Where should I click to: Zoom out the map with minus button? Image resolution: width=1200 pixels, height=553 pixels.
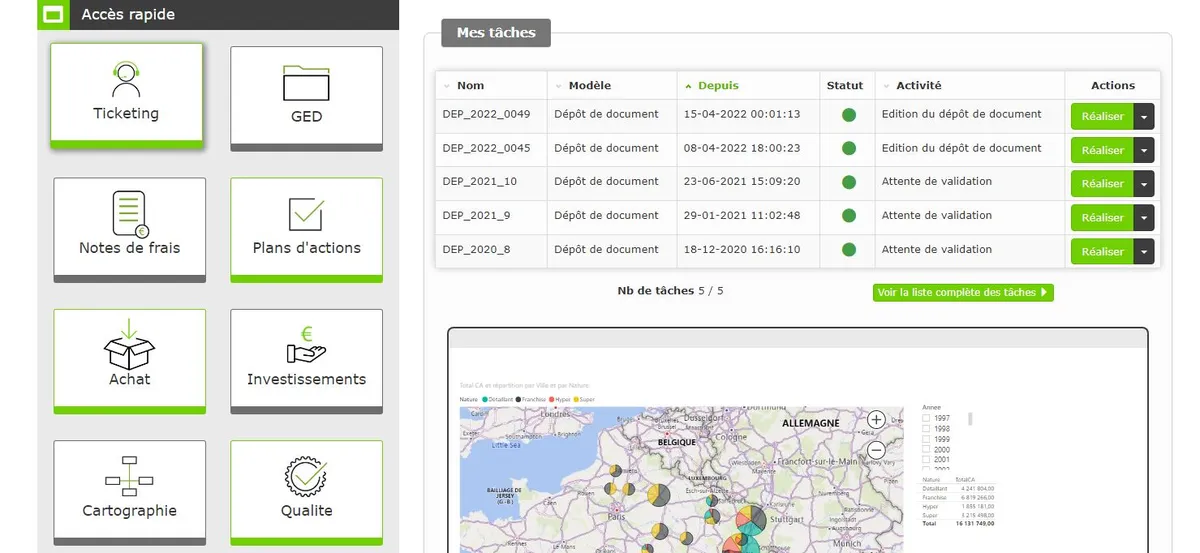875,450
